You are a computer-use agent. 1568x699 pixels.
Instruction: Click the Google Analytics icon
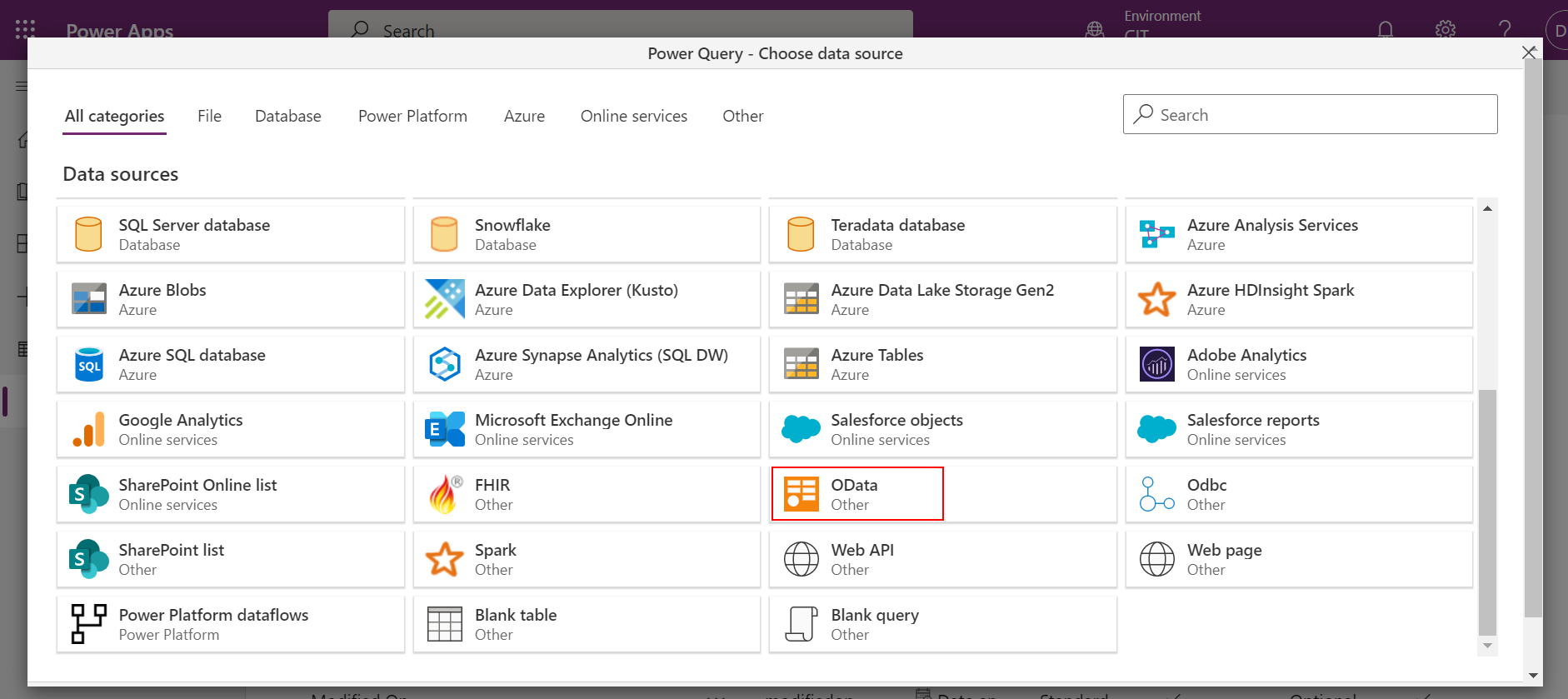point(88,429)
